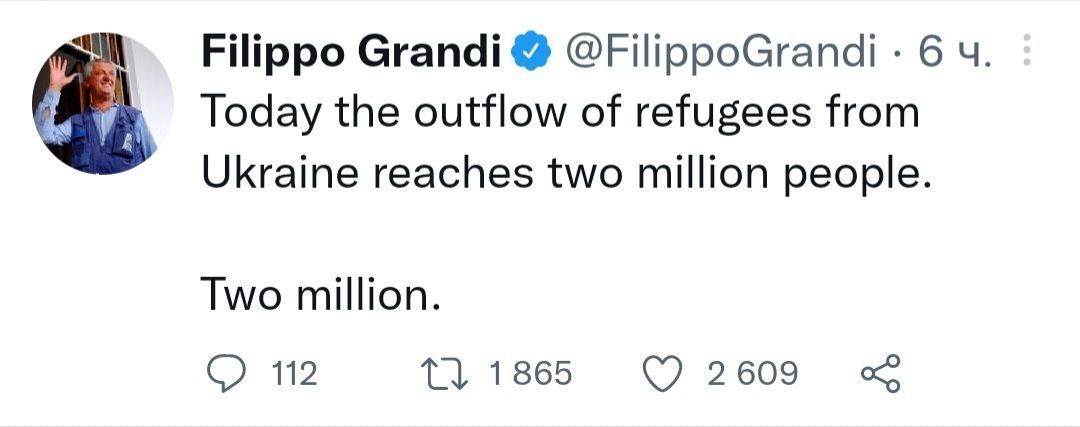Click the blue verified badge
Screen dimensions: 1080x427
529,51
